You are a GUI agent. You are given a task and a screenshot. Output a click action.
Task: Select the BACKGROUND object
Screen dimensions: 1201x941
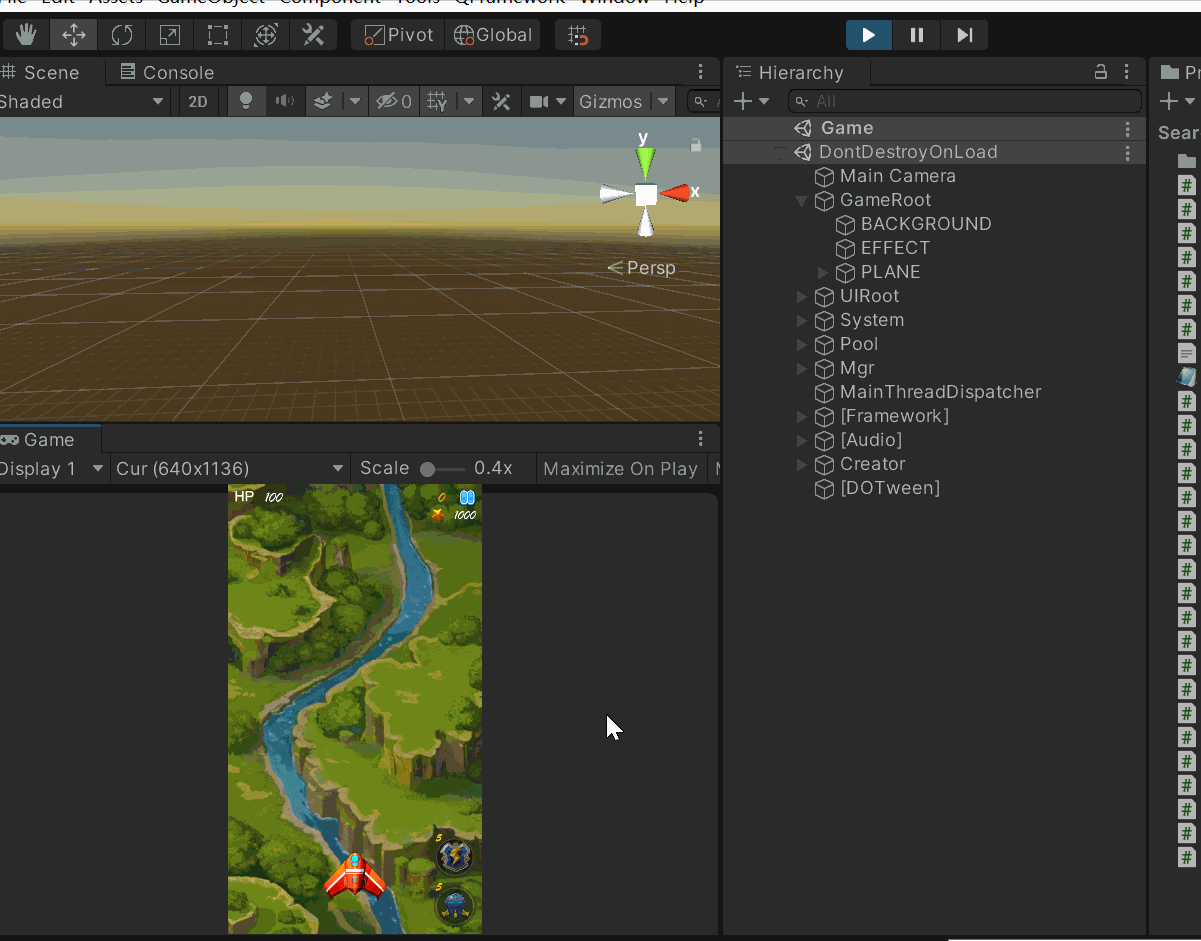pyautogui.click(x=926, y=224)
